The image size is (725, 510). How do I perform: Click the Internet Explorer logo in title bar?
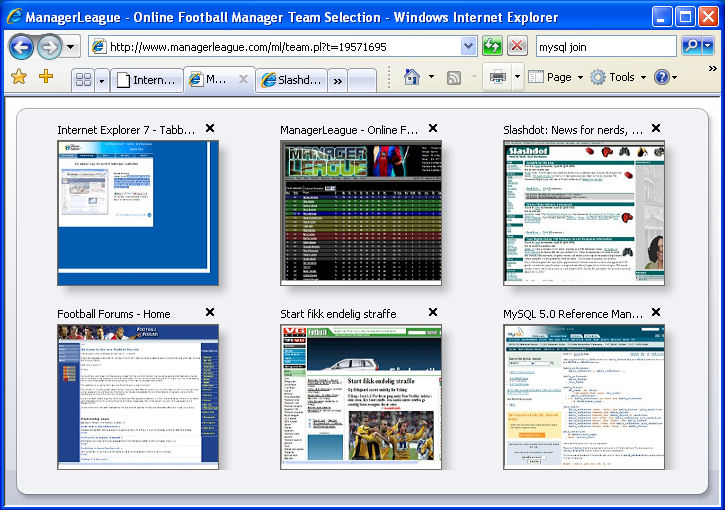click(14, 16)
